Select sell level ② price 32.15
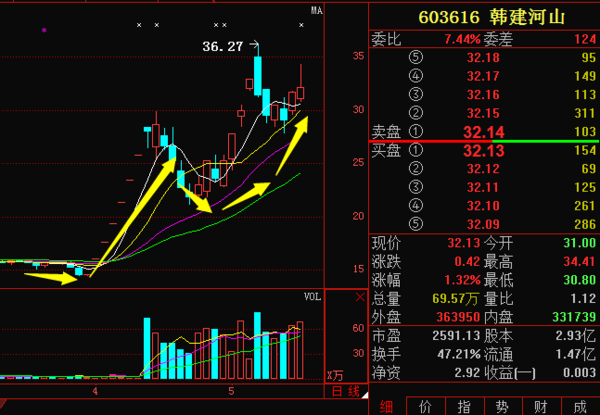 (483, 113)
